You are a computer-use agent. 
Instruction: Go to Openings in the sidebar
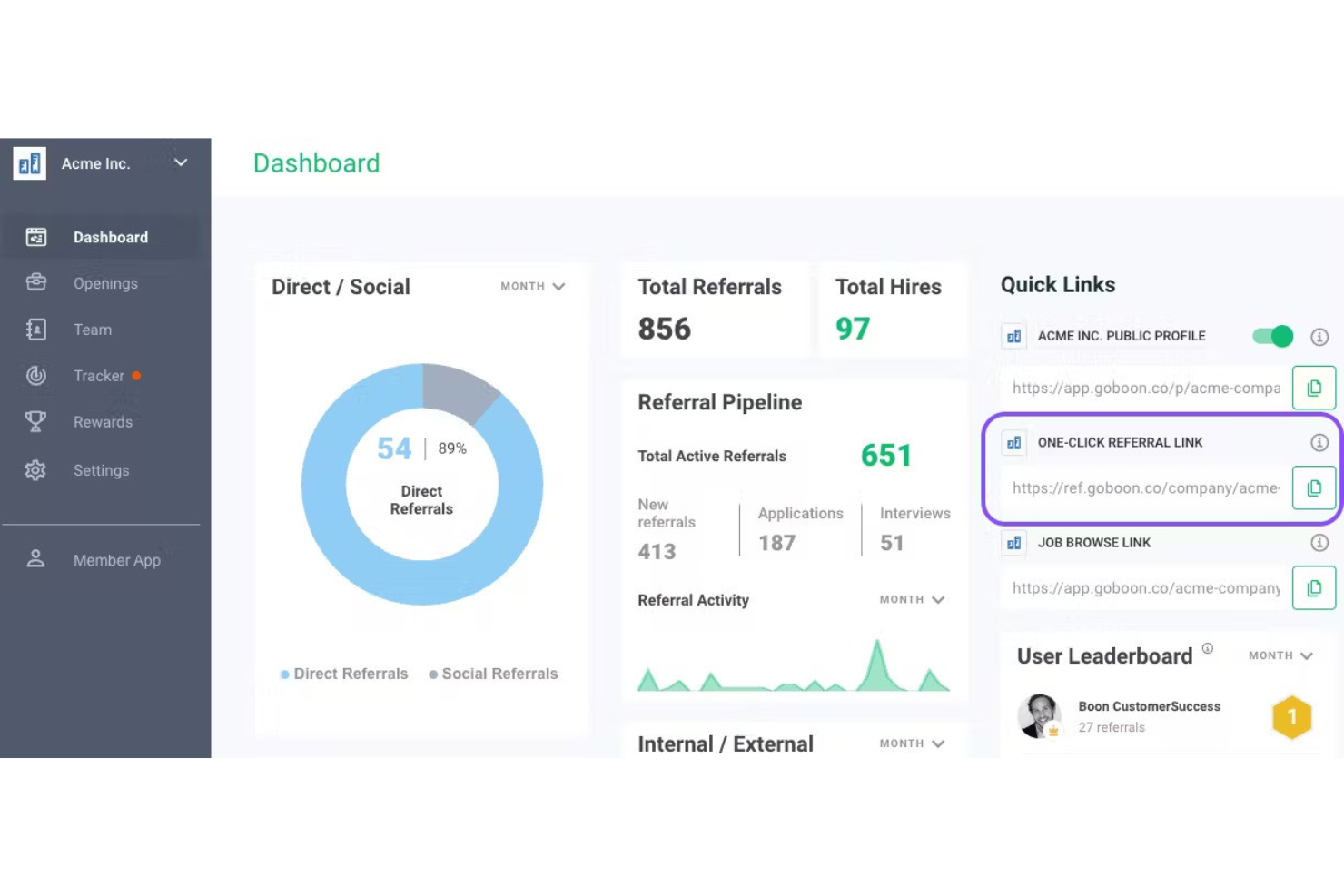click(105, 283)
